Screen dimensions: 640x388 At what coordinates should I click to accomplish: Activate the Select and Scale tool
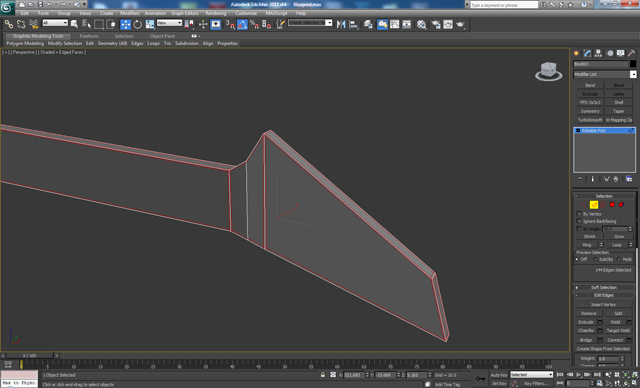pos(150,24)
